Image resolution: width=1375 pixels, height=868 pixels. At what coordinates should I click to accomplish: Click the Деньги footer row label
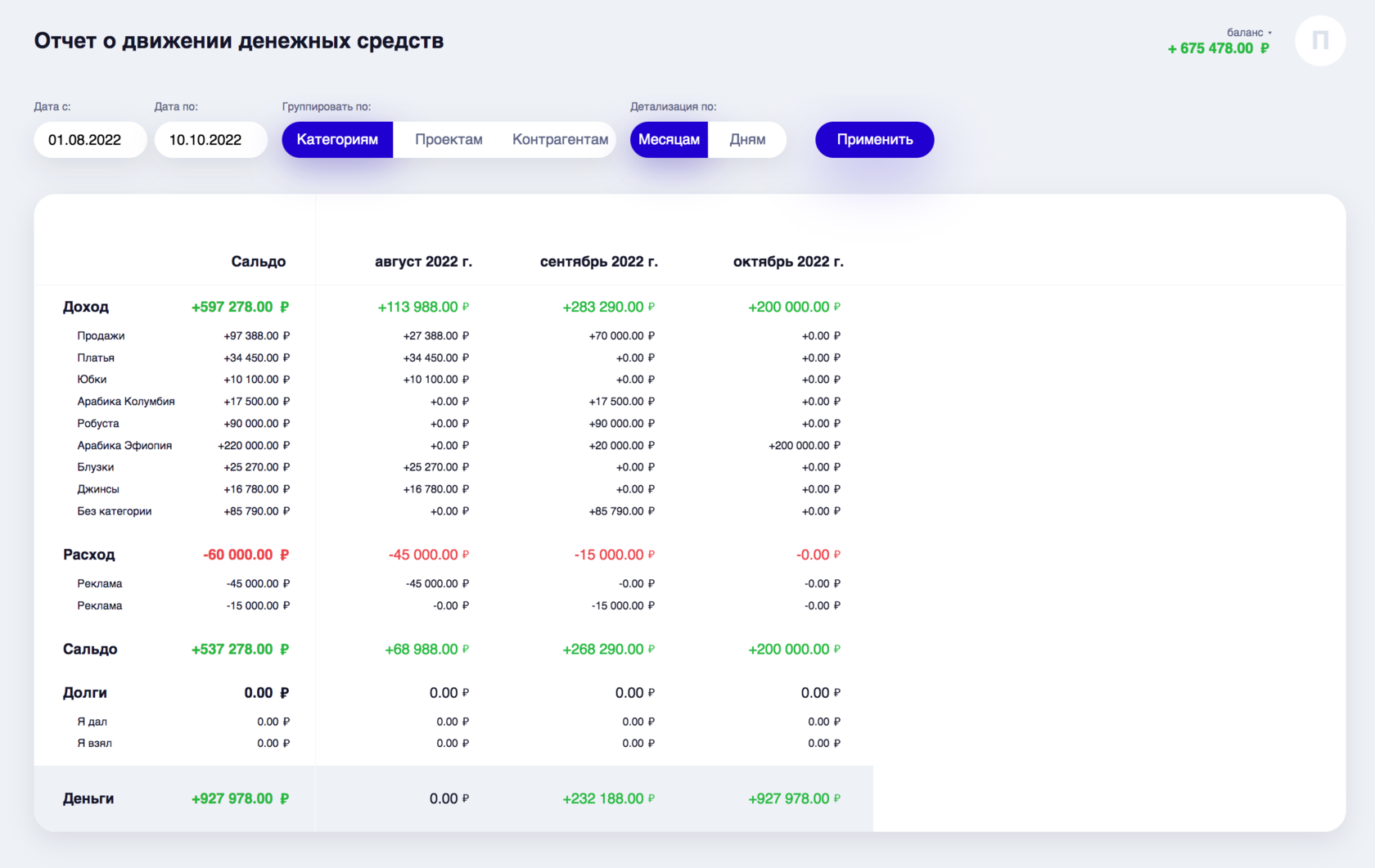[88, 799]
